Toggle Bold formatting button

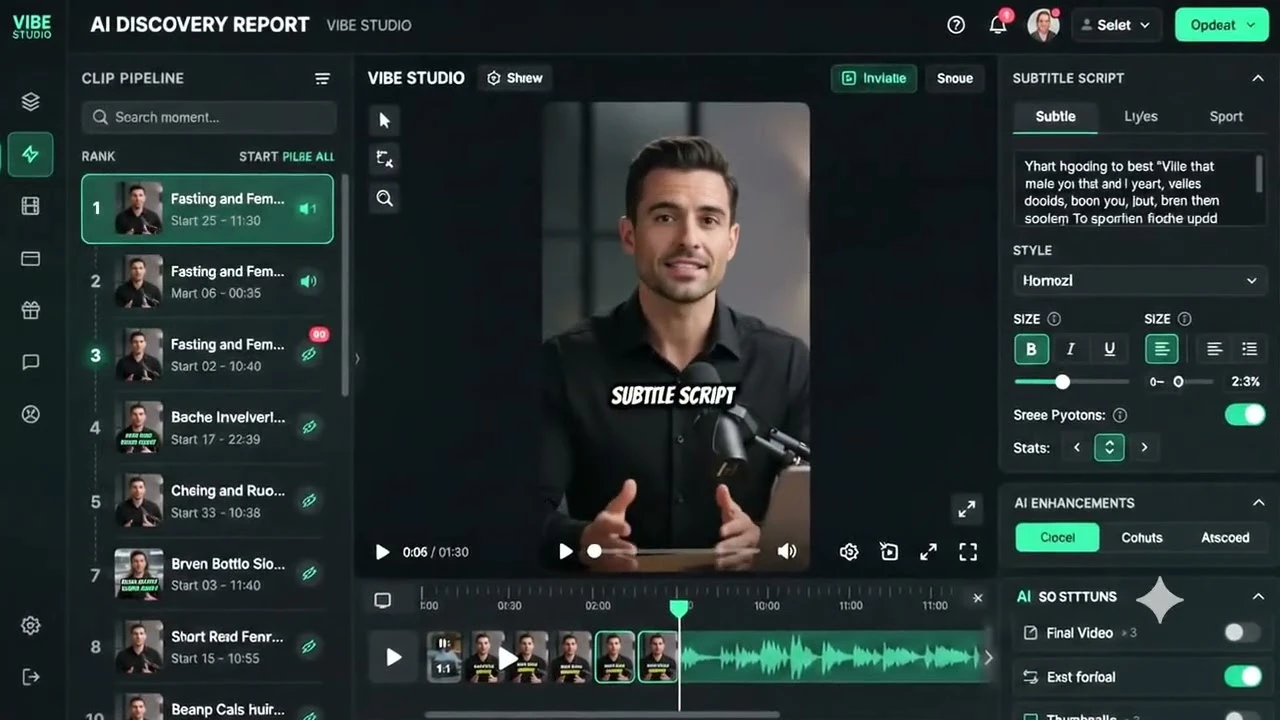click(x=1031, y=349)
